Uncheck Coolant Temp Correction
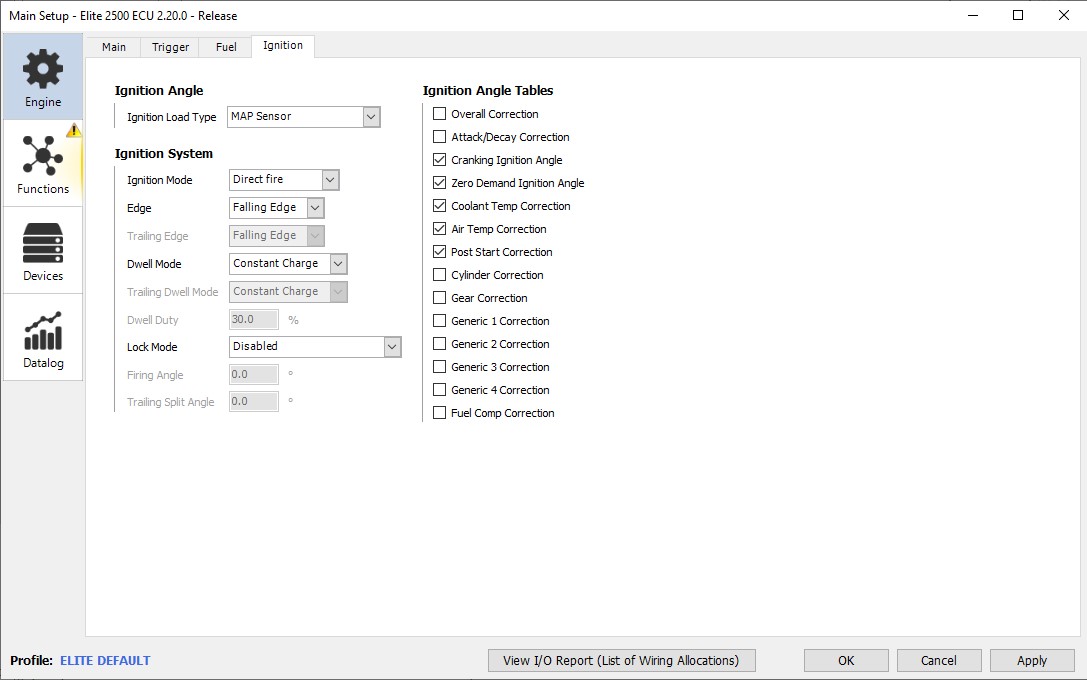Image resolution: width=1087 pixels, height=680 pixels. [440, 206]
